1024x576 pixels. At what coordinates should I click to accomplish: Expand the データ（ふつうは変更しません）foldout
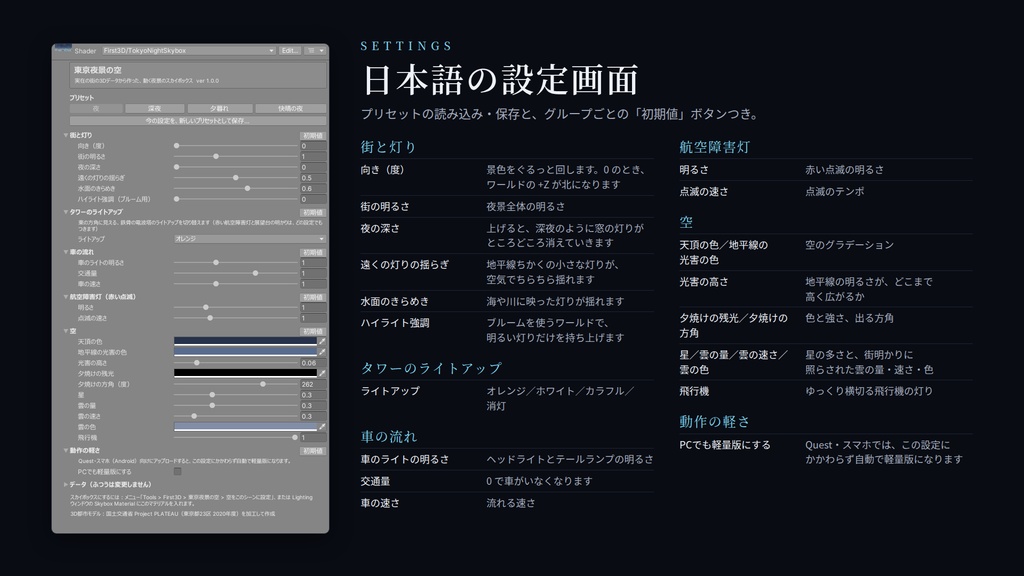coord(66,485)
